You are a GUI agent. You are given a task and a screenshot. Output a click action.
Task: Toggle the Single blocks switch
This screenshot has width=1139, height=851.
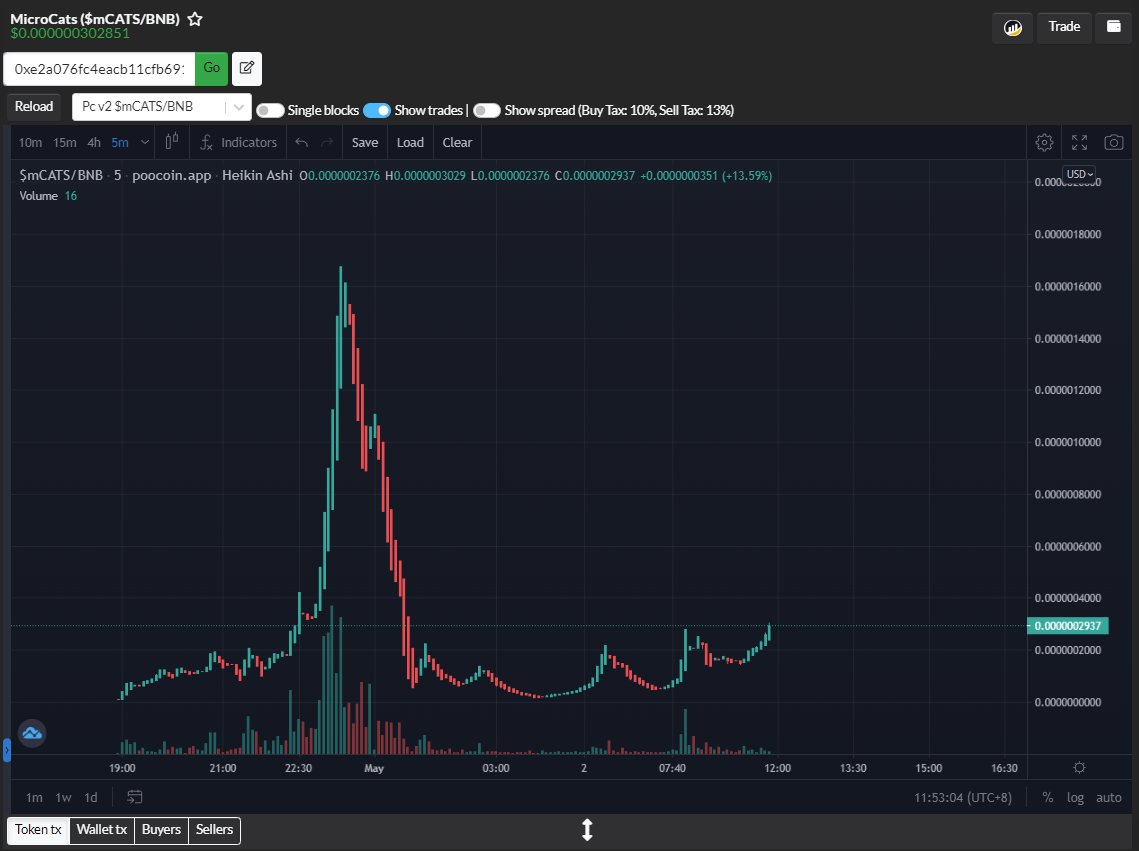click(270, 110)
